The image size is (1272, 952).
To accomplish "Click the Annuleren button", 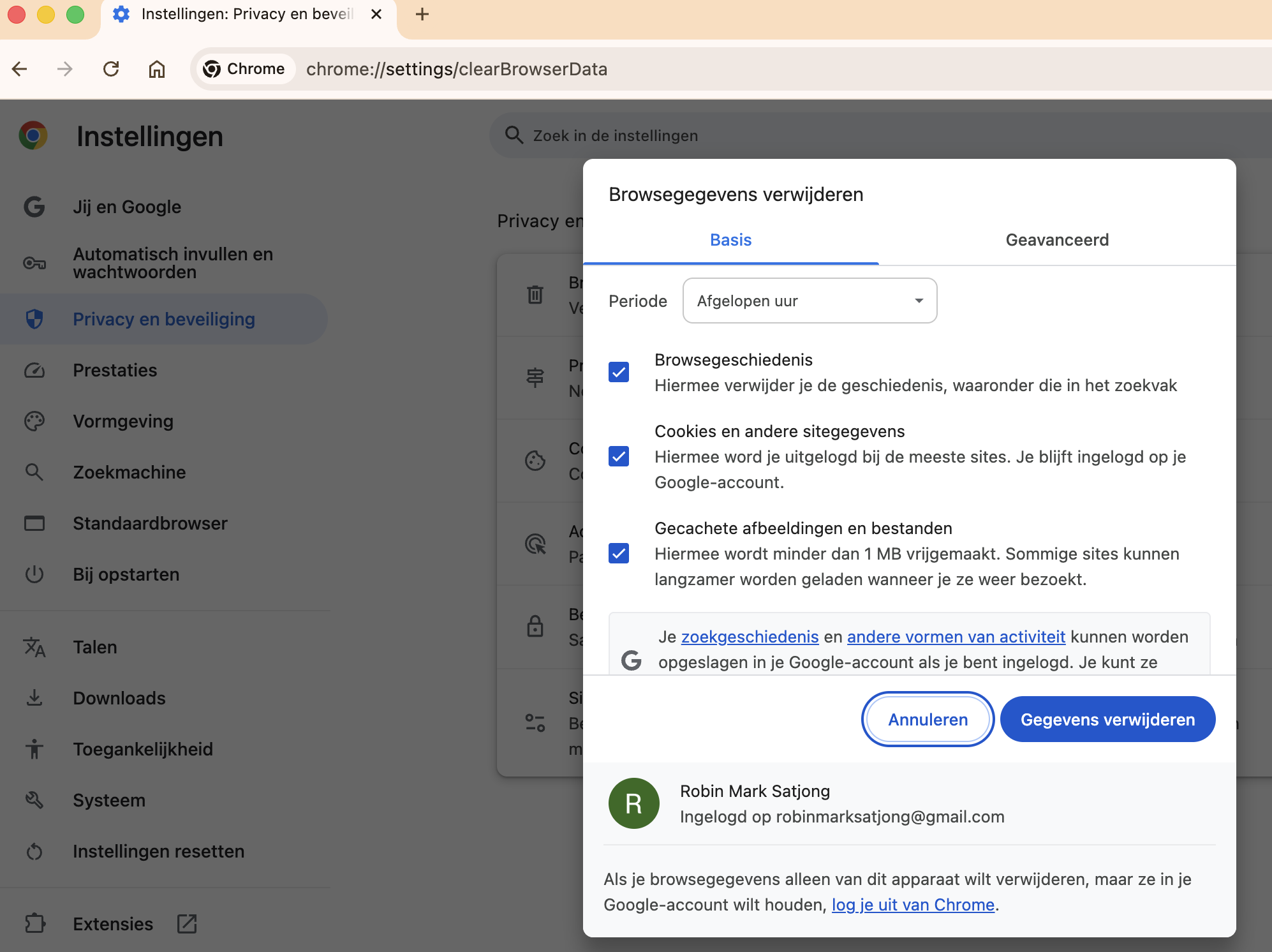I will (927, 719).
